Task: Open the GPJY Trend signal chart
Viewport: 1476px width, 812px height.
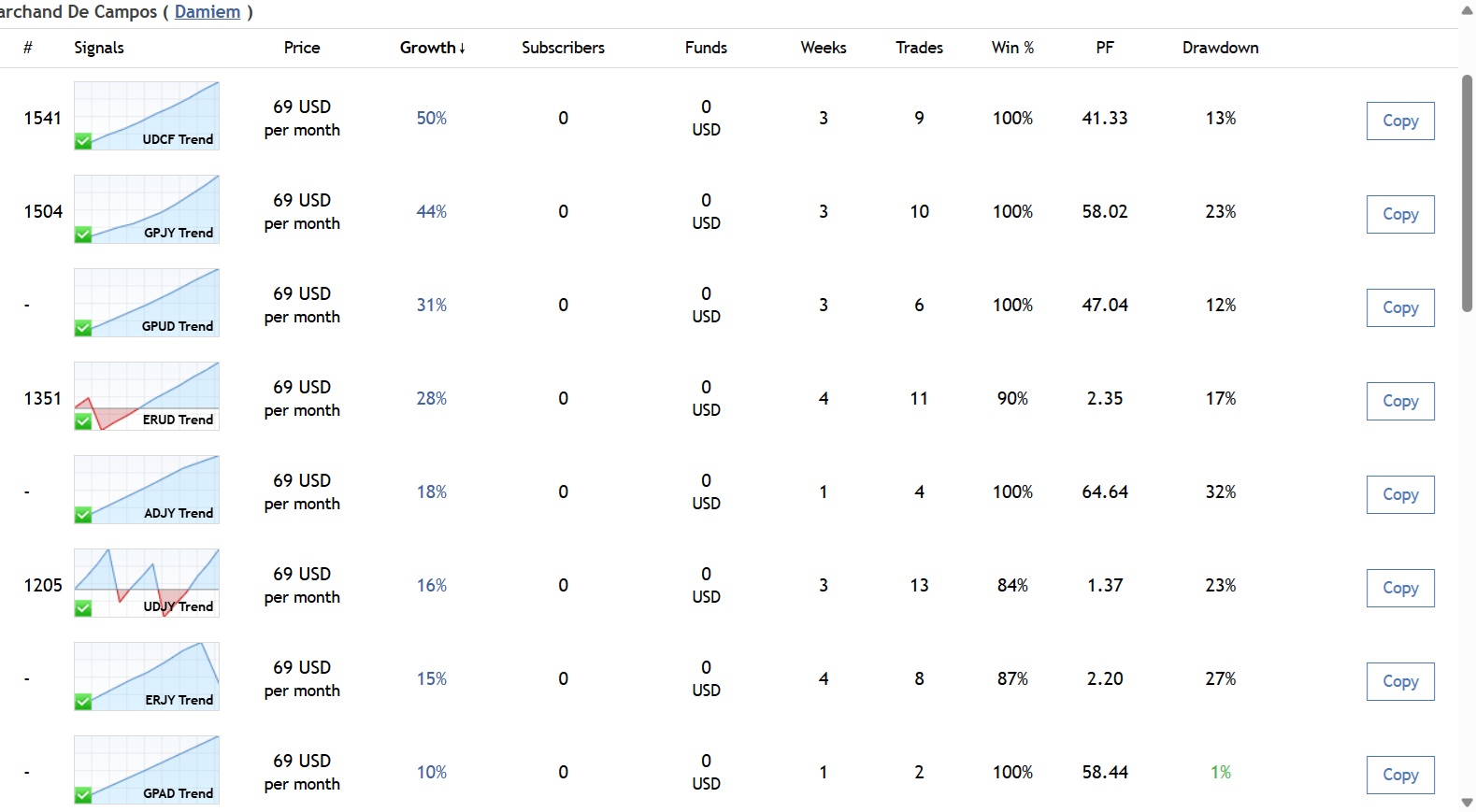Action: 147,209
